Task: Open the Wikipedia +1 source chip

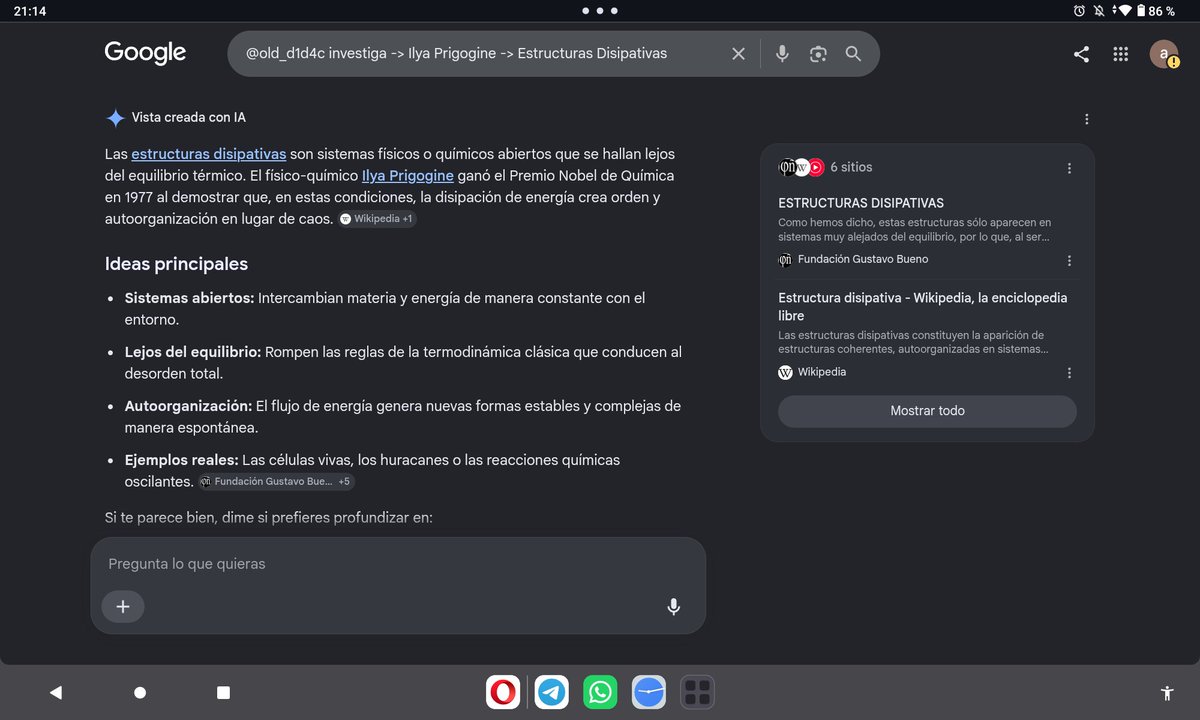Action: pos(377,218)
